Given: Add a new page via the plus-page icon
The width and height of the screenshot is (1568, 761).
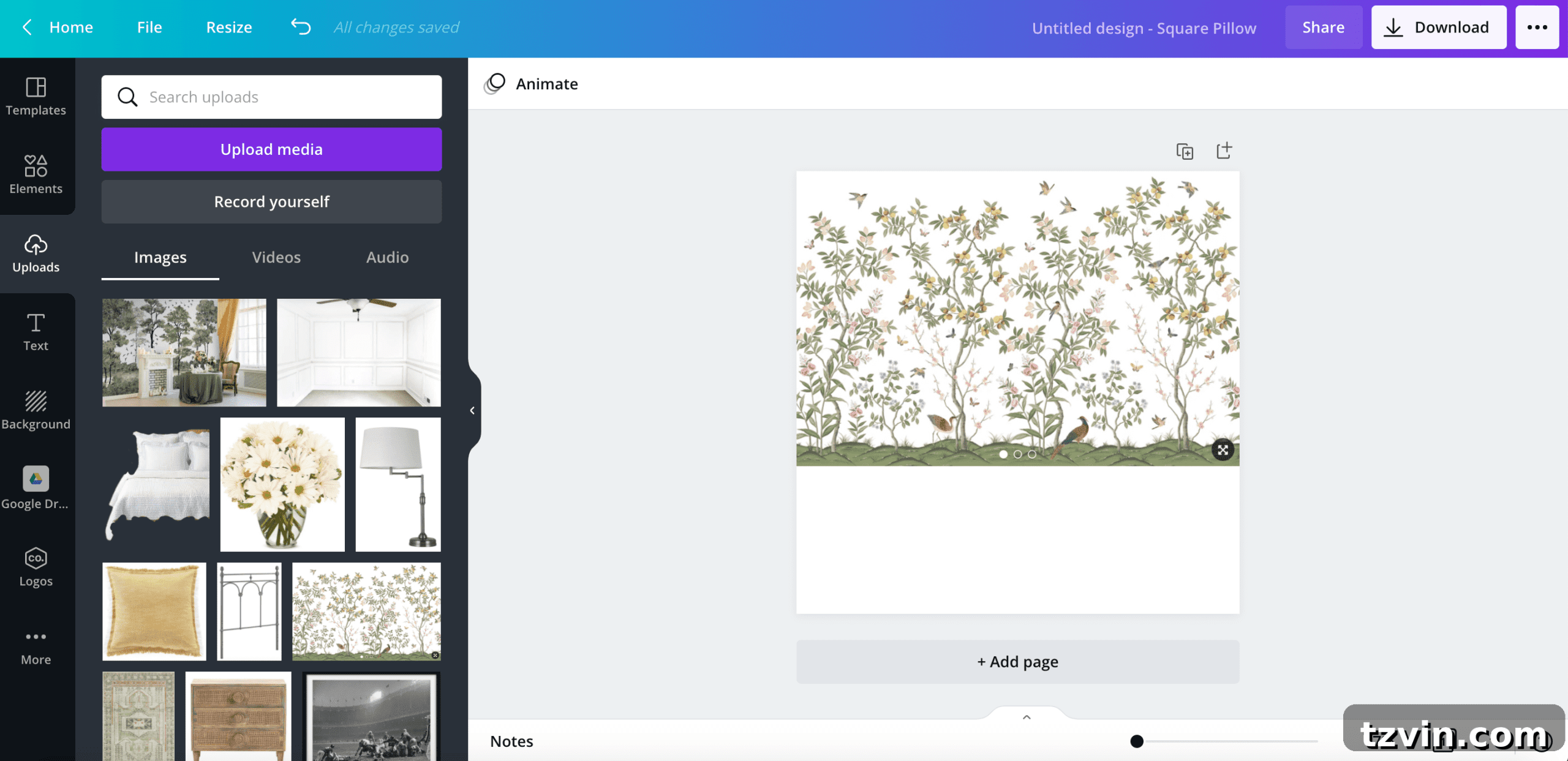Looking at the screenshot, I should (x=1224, y=151).
